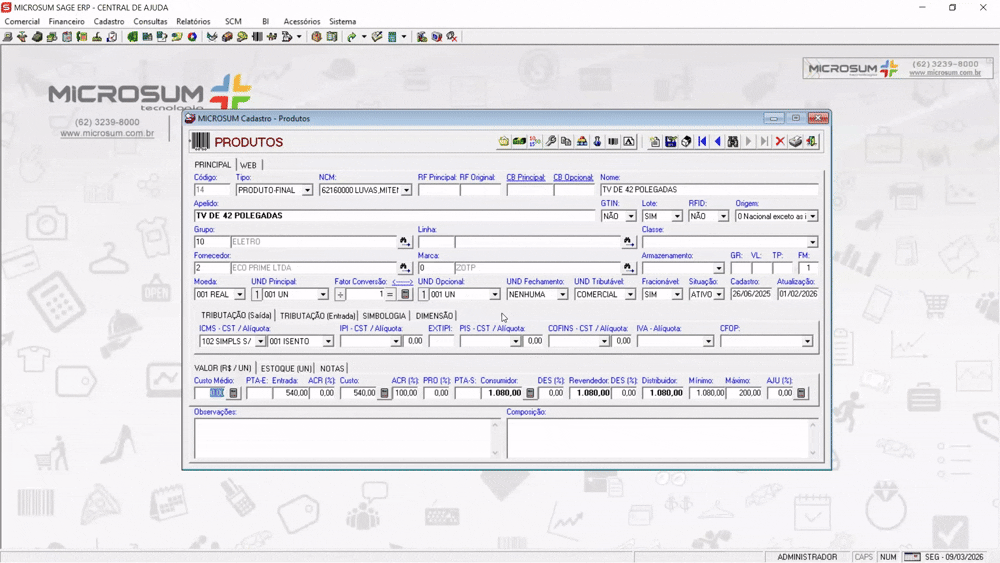Open the Relatórios menu

[x=193, y=21]
